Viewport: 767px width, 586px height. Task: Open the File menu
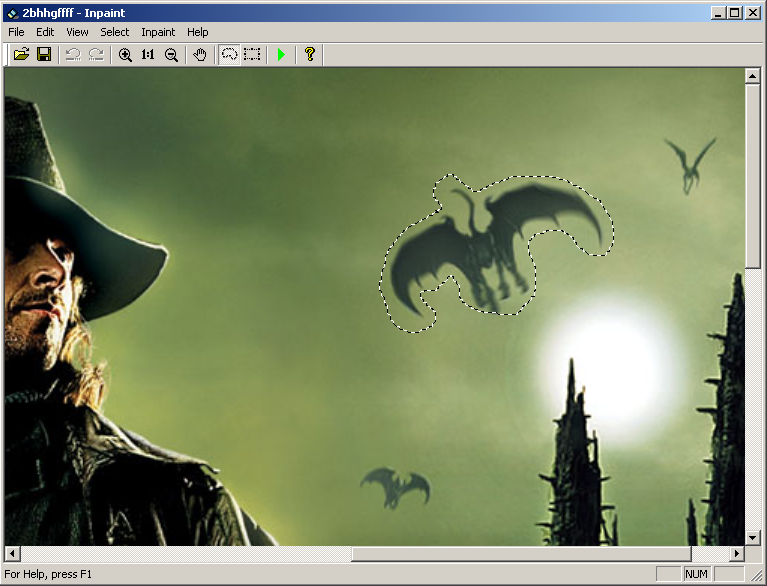(x=16, y=32)
